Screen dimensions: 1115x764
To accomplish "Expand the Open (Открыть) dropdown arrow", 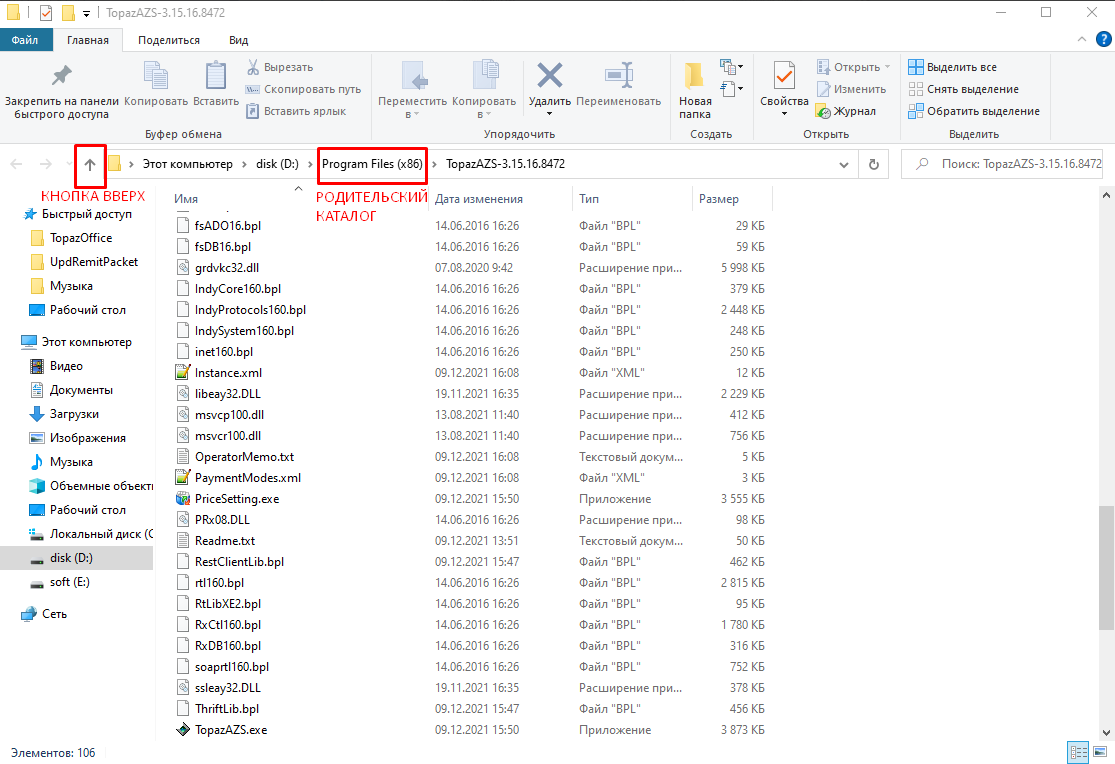I will (x=887, y=67).
